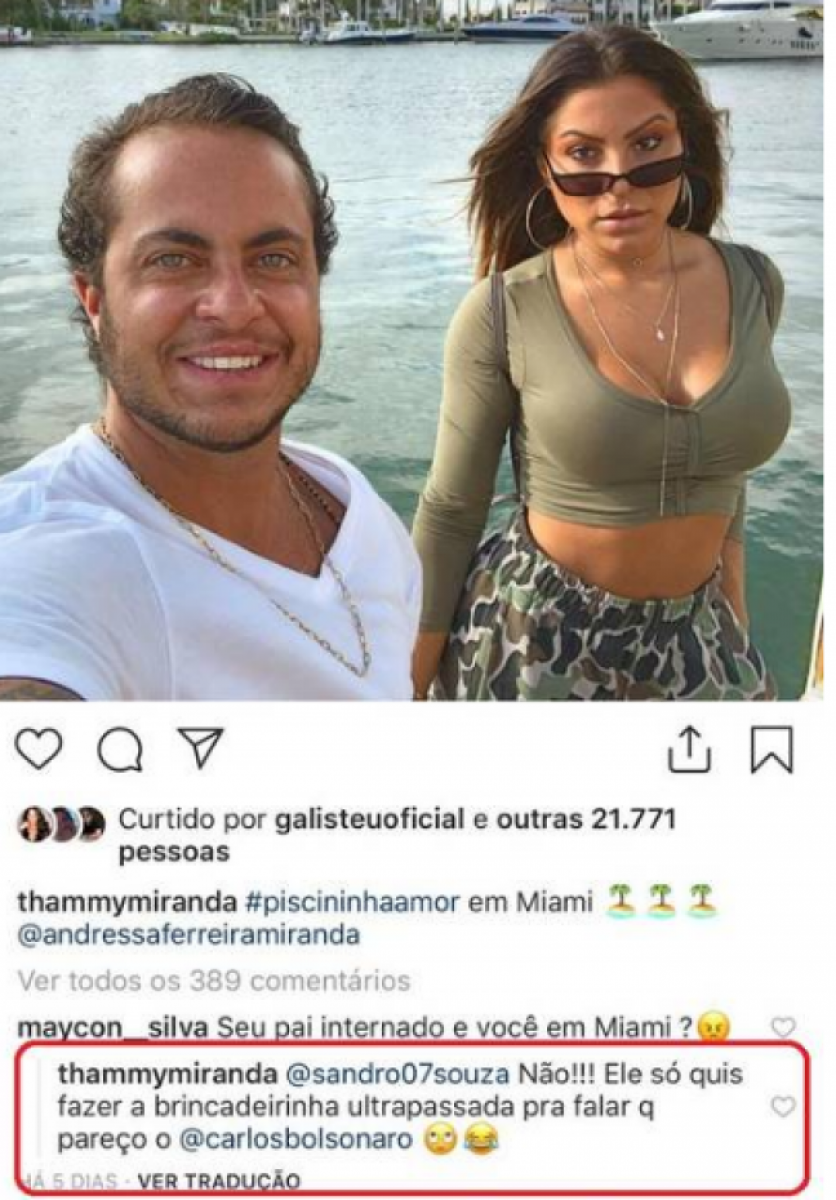Open comments with speech bubble icon
The width and height of the screenshot is (836, 1200).
coord(120,750)
